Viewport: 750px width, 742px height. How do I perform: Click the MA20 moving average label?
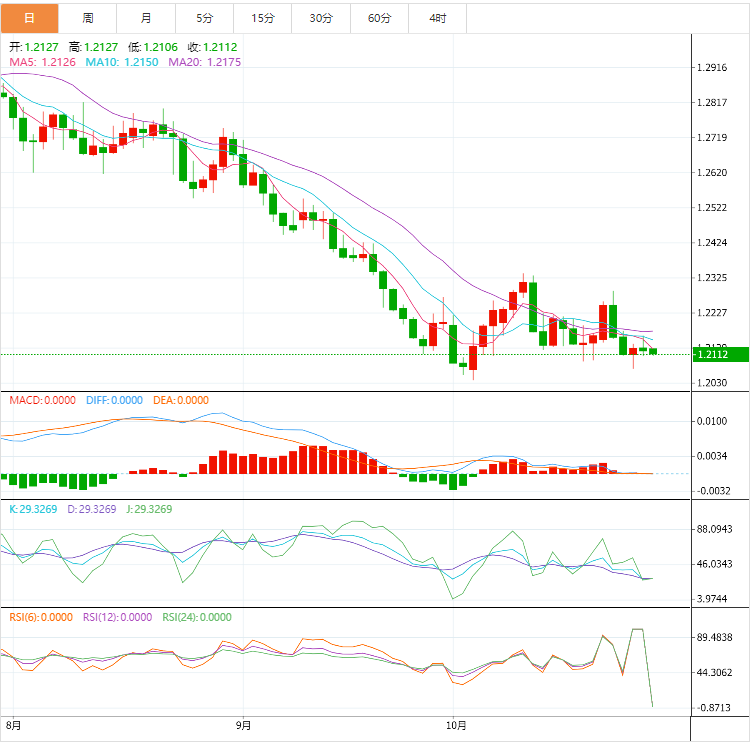click(204, 62)
